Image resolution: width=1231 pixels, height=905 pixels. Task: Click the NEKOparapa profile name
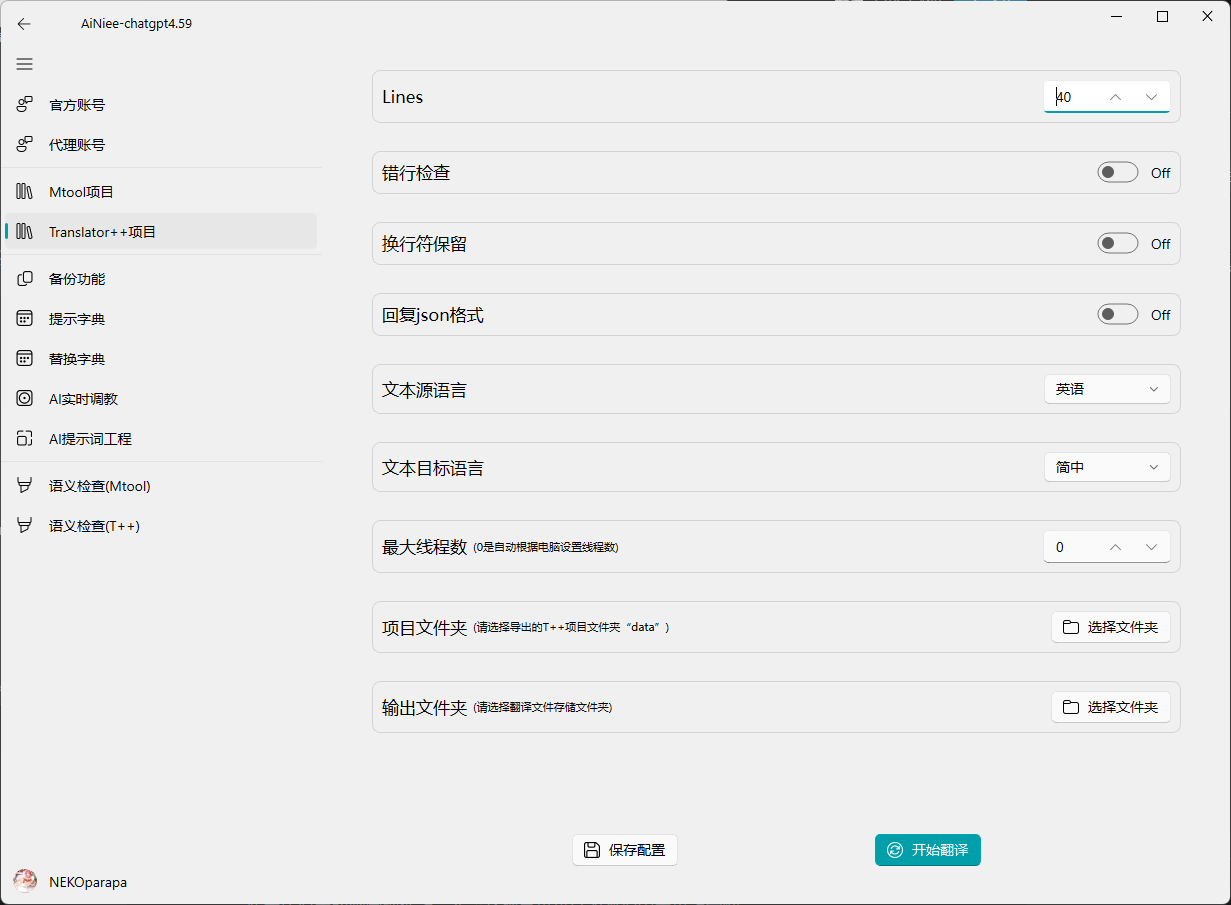[x=88, y=882]
